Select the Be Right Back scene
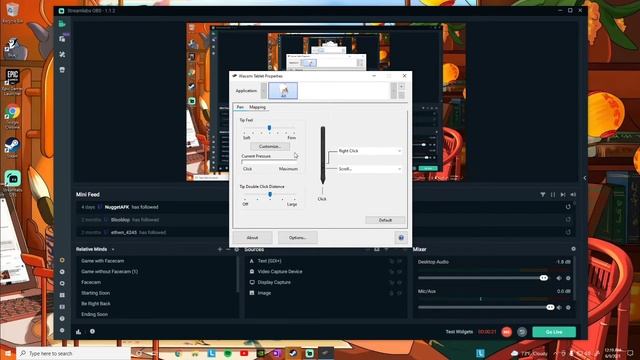The image size is (640, 360). point(96,303)
